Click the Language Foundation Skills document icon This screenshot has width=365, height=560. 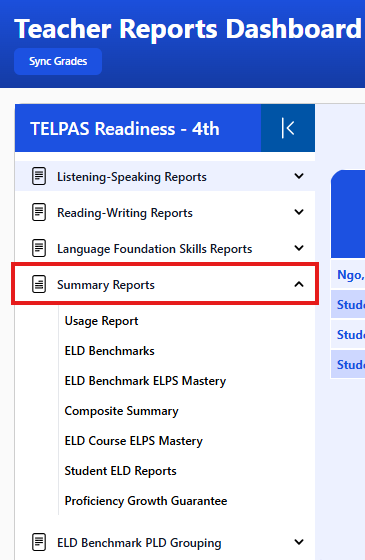click(x=39, y=248)
